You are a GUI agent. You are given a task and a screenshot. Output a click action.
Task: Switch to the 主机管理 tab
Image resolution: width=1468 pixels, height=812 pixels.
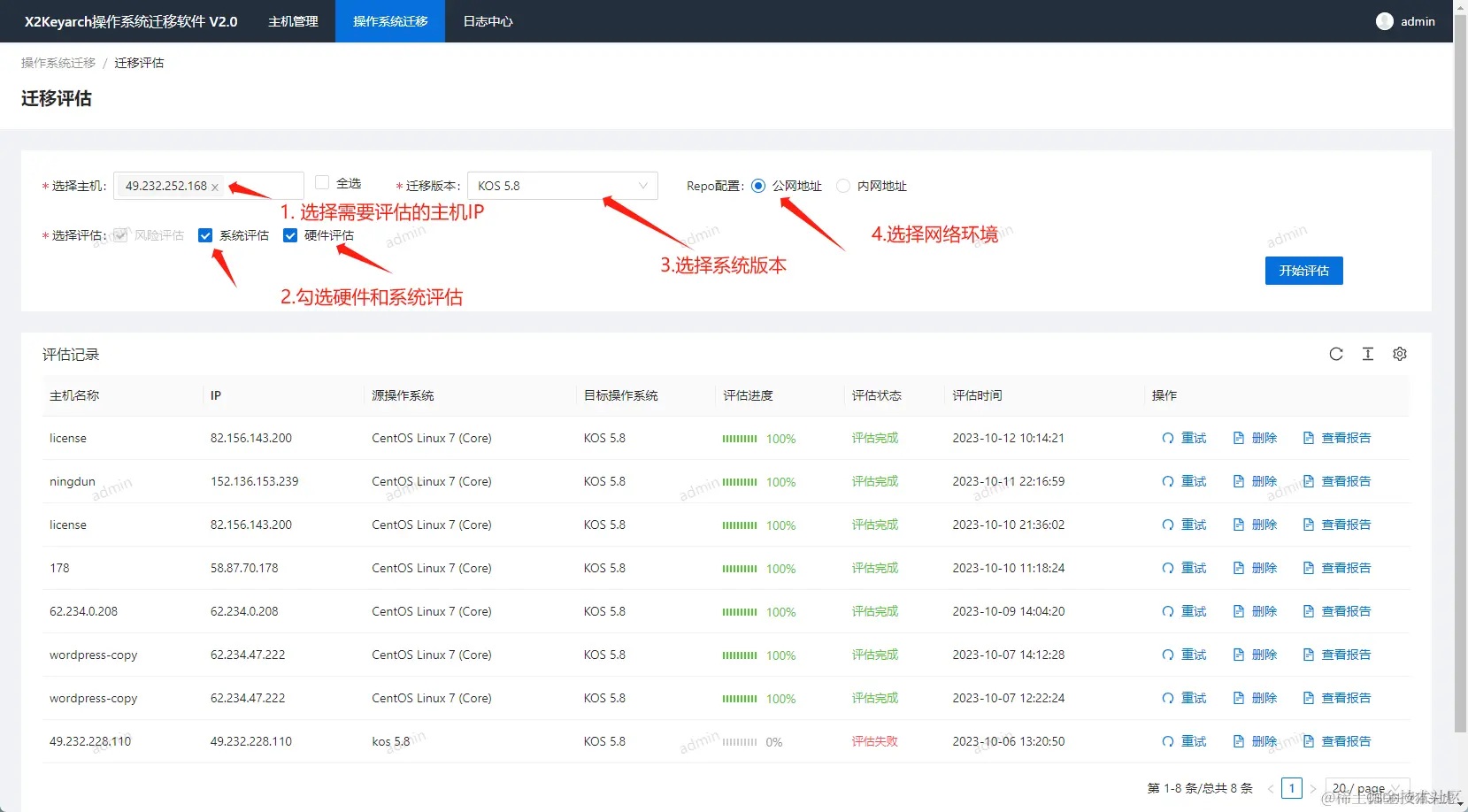tap(292, 20)
